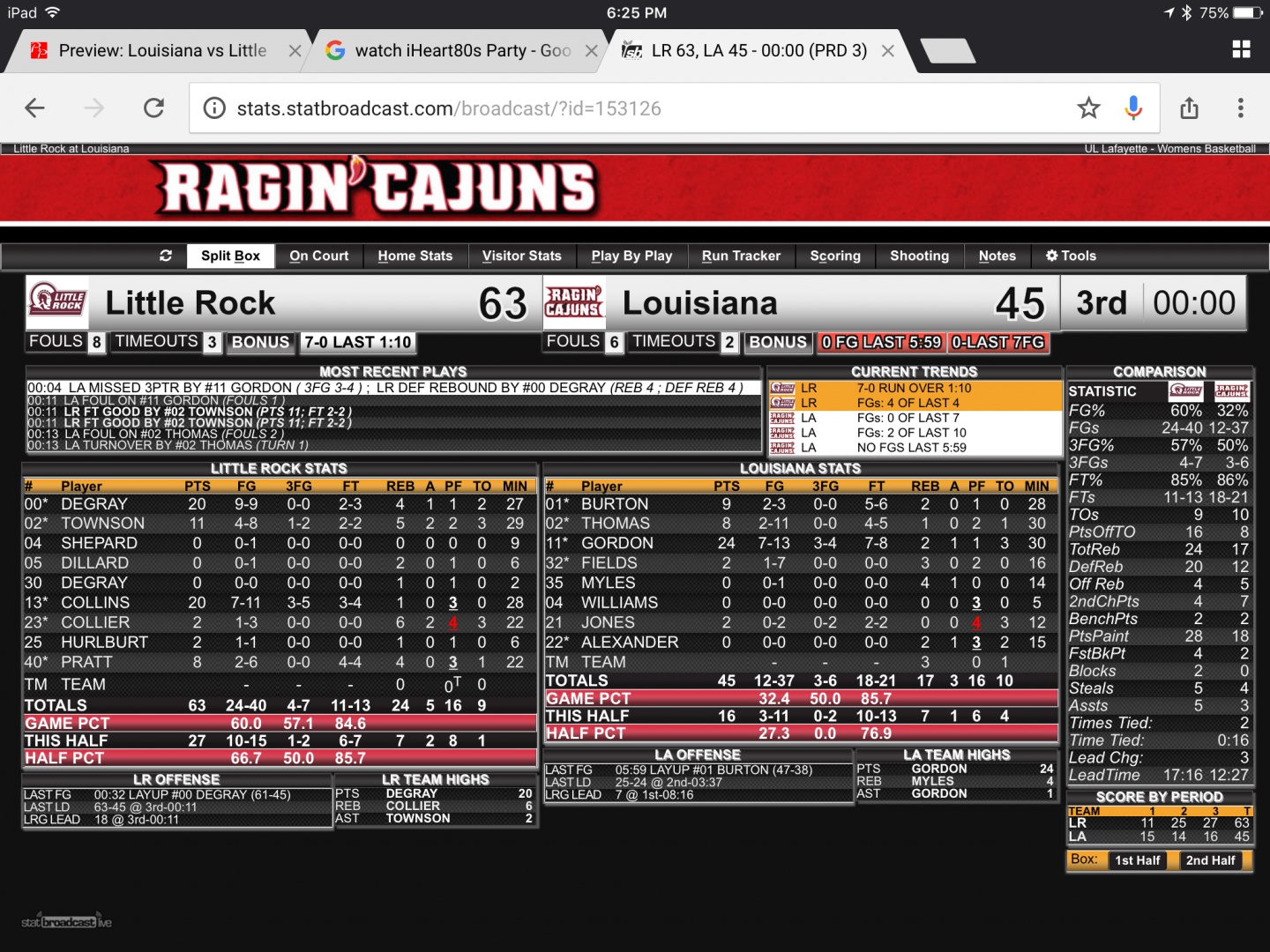Screen dimensions: 1270x952
Task: Open the Chrome three-dot menu
Action: pyautogui.click(x=1240, y=108)
